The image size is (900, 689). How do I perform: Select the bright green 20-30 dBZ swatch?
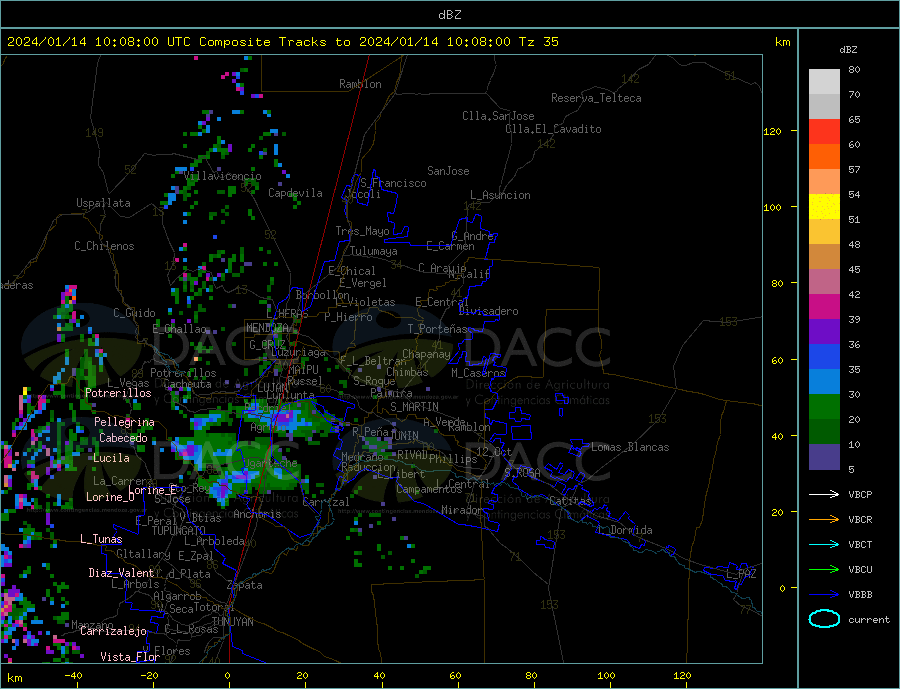point(824,407)
